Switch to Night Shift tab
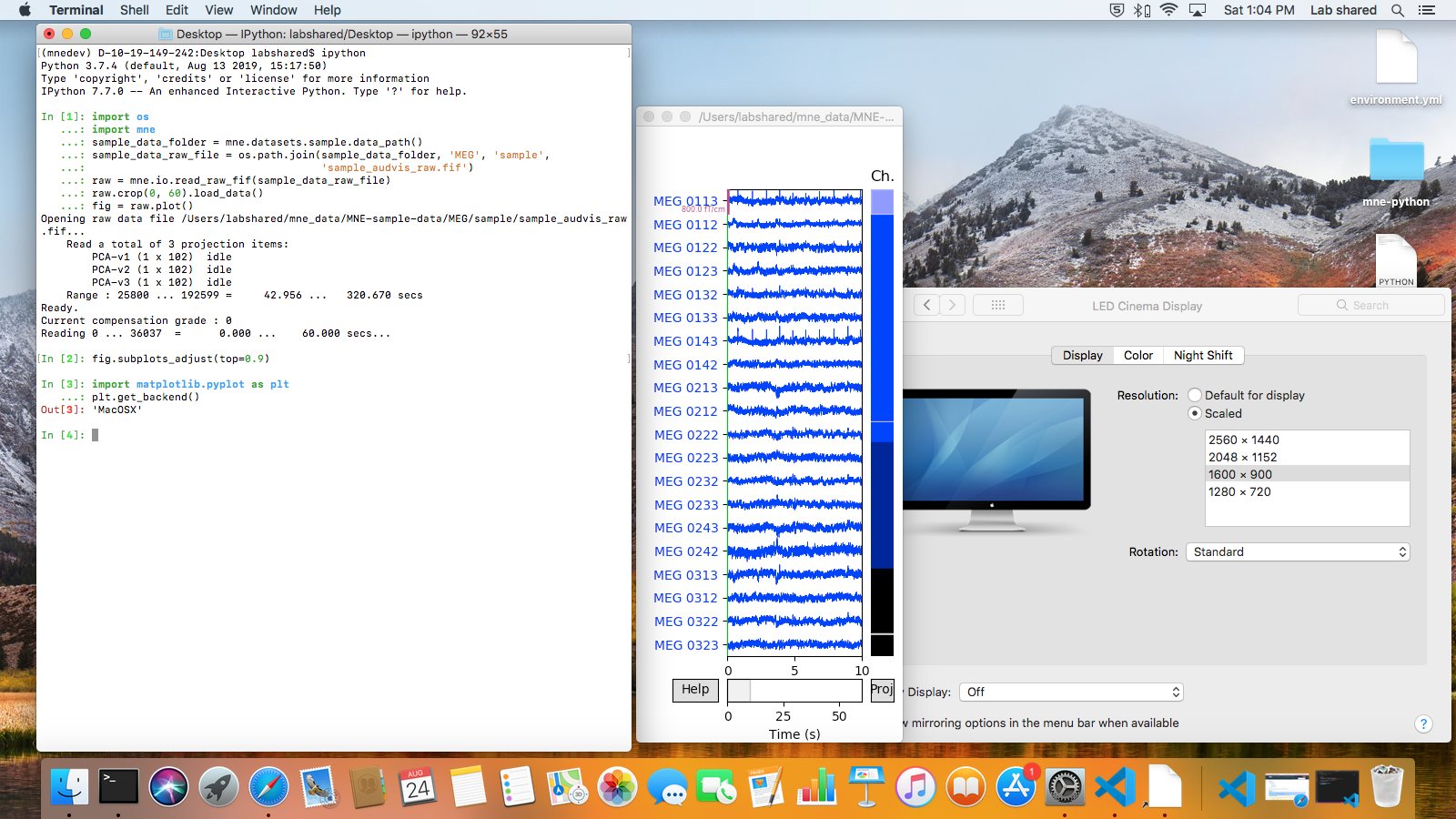 [x=1203, y=355]
